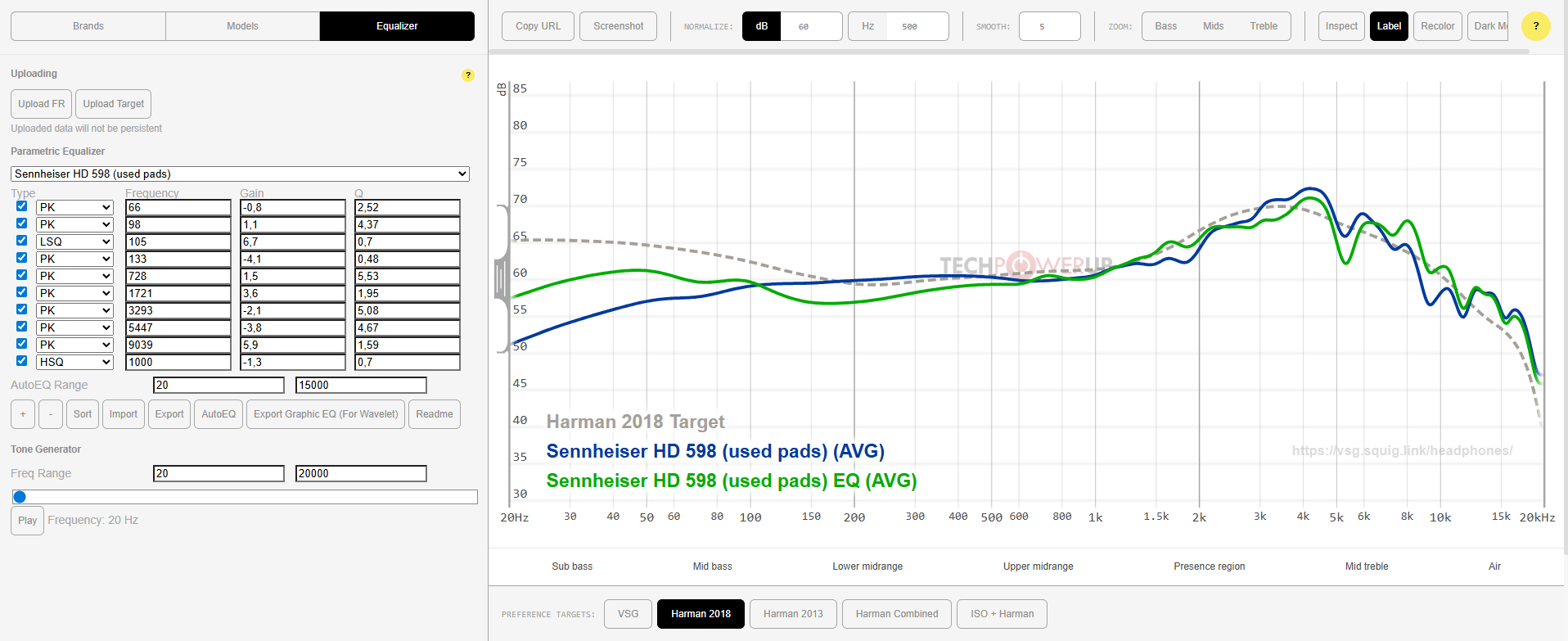
Task: Click the tone generator frequency slider
Action: pyautogui.click(x=245, y=497)
